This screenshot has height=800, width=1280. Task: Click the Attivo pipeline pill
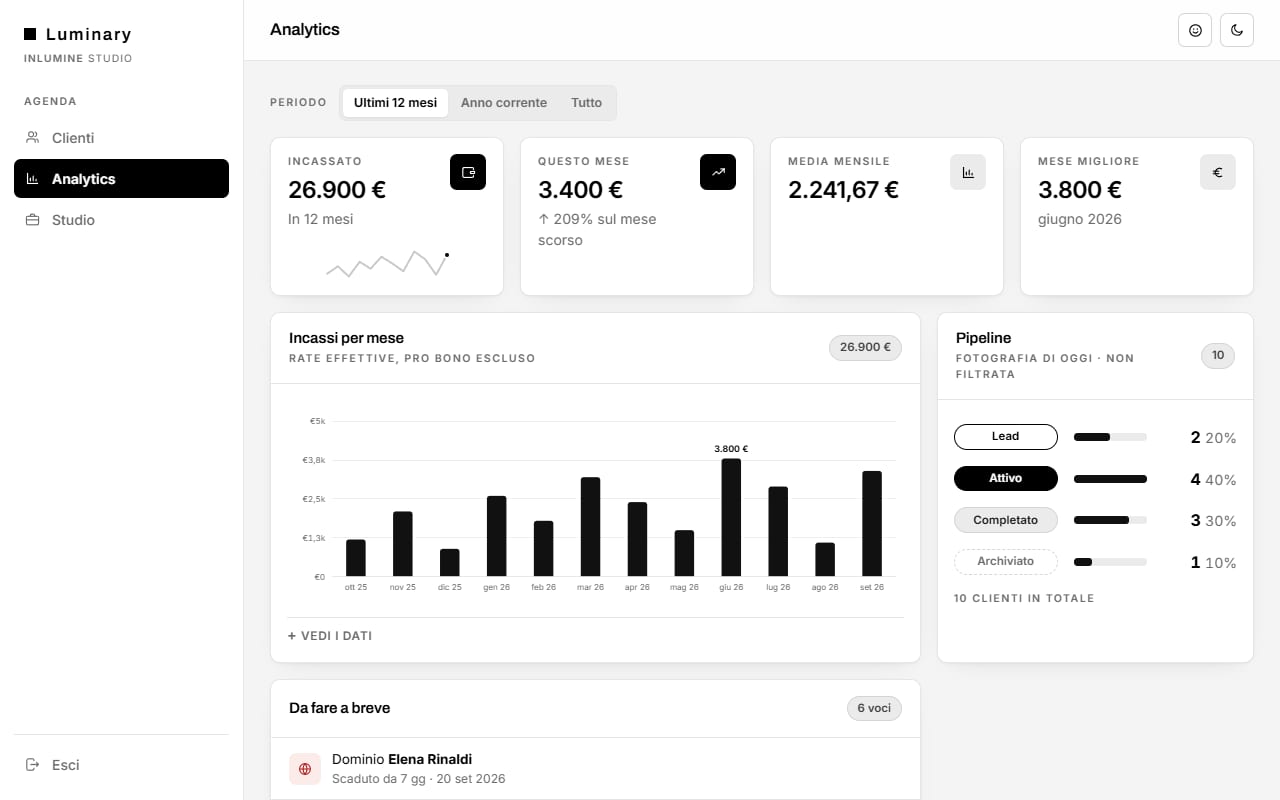tap(1006, 479)
